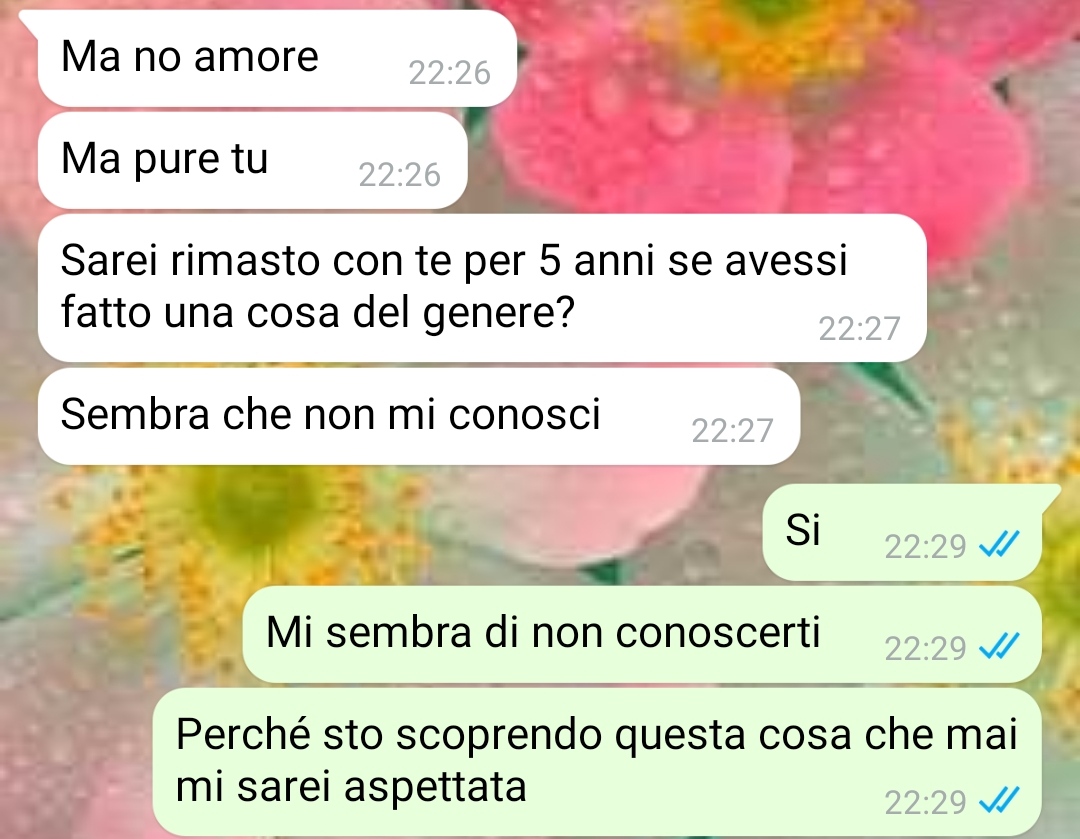Tap the 'Perché sto scoprendo' message bubble
This screenshot has width=1080, height=839.
click(596, 762)
